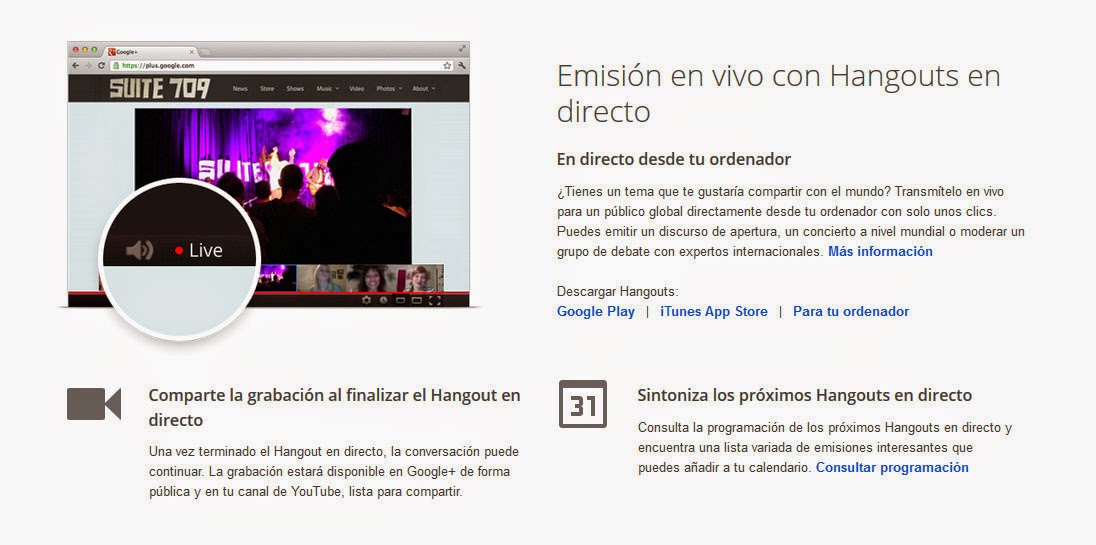This screenshot has height=545, width=1096.
Task: Click the Descargar Hangouts label
Action: (618, 291)
